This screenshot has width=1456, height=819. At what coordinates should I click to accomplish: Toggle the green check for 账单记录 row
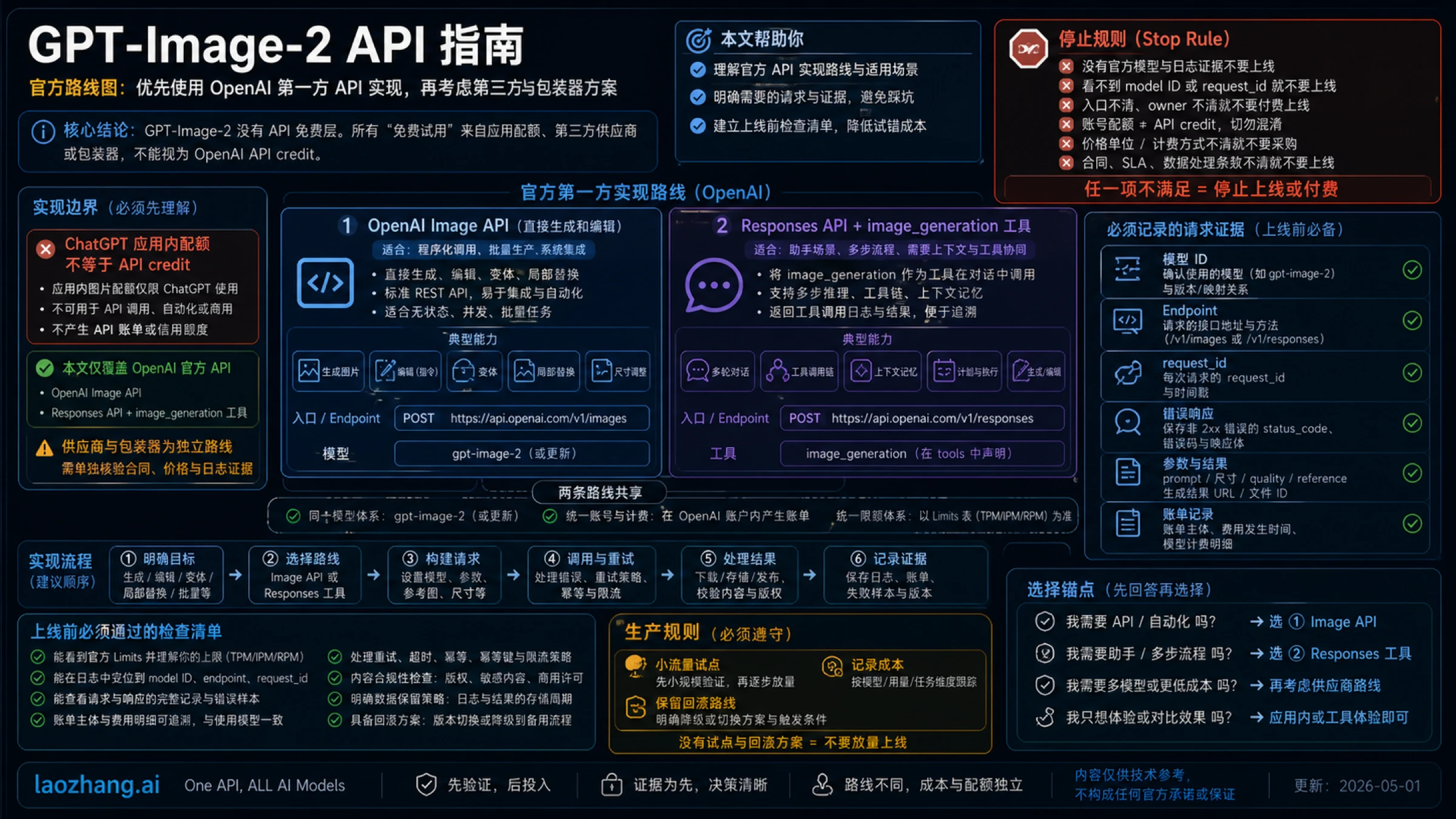pyautogui.click(x=1412, y=523)
